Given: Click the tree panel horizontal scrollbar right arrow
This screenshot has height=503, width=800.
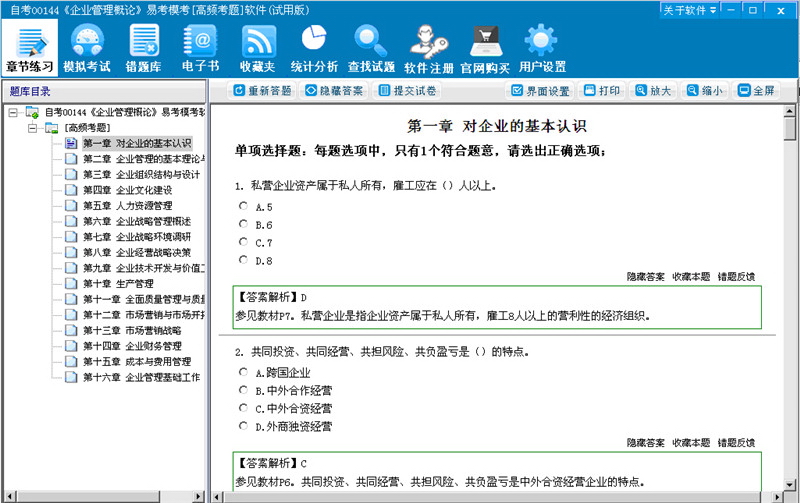Looking at the screenshot, I should coord(198,496).
